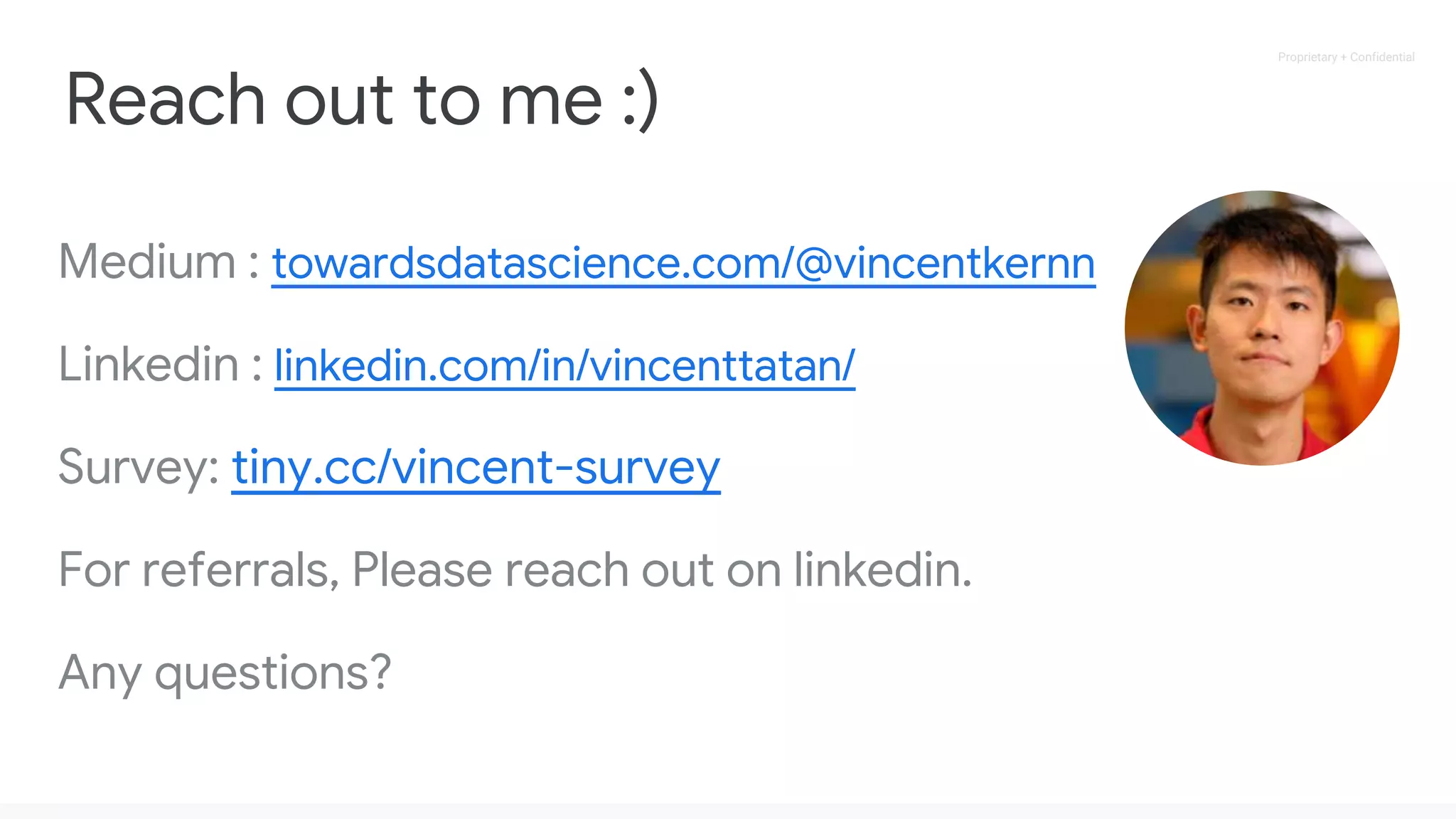Click the word "Please" in referrals sentence
The image size is (1456, 819).
coord(421,570)
